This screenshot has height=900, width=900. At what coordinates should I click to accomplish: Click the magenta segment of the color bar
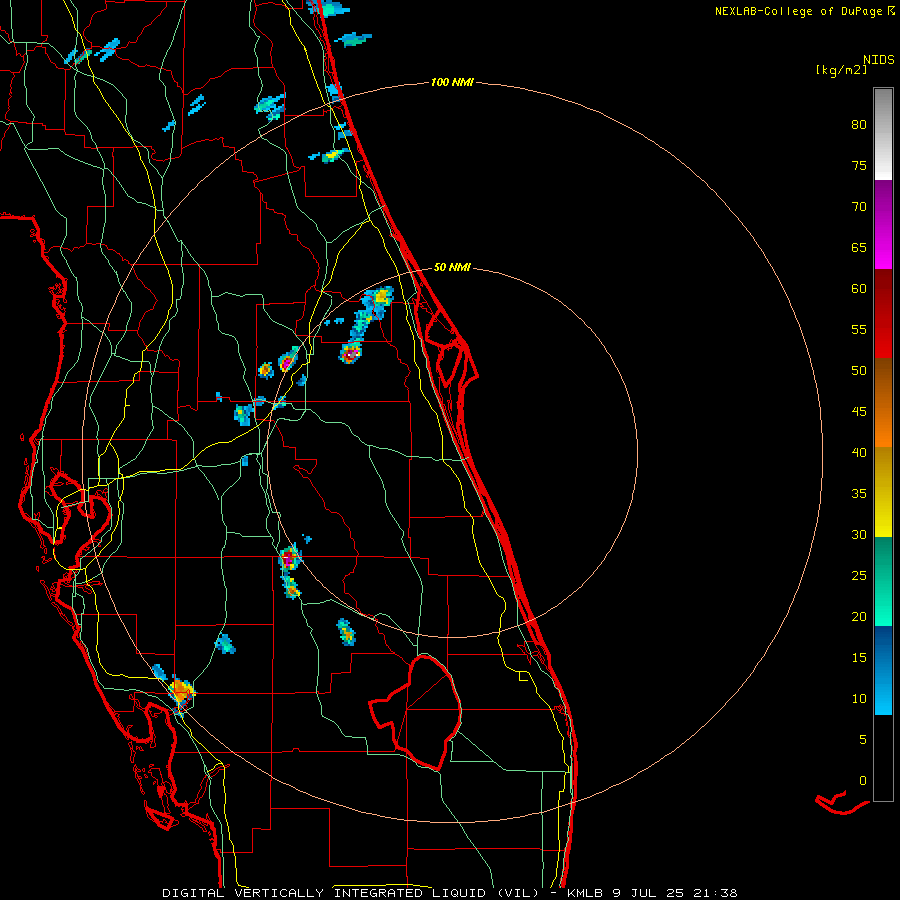[x=883, y=225]
